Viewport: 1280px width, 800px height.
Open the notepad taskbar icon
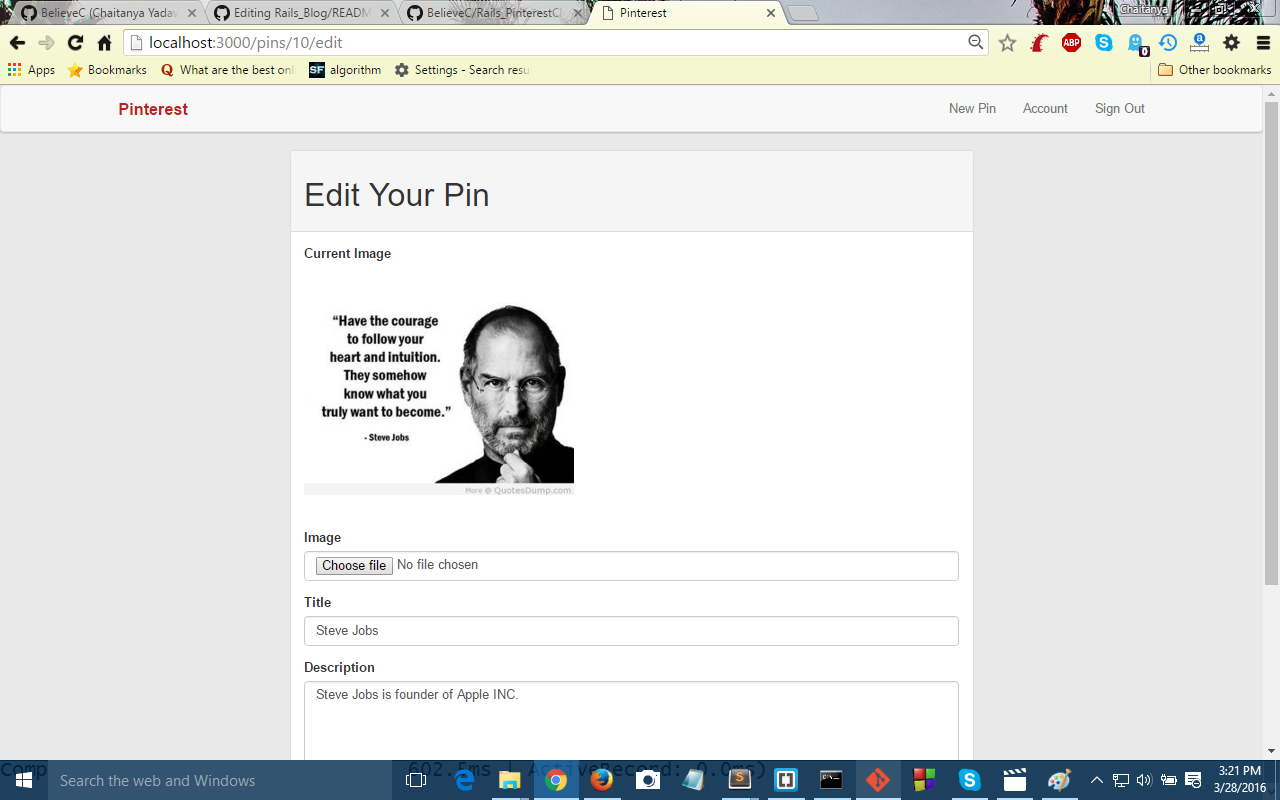click(693, 780)
